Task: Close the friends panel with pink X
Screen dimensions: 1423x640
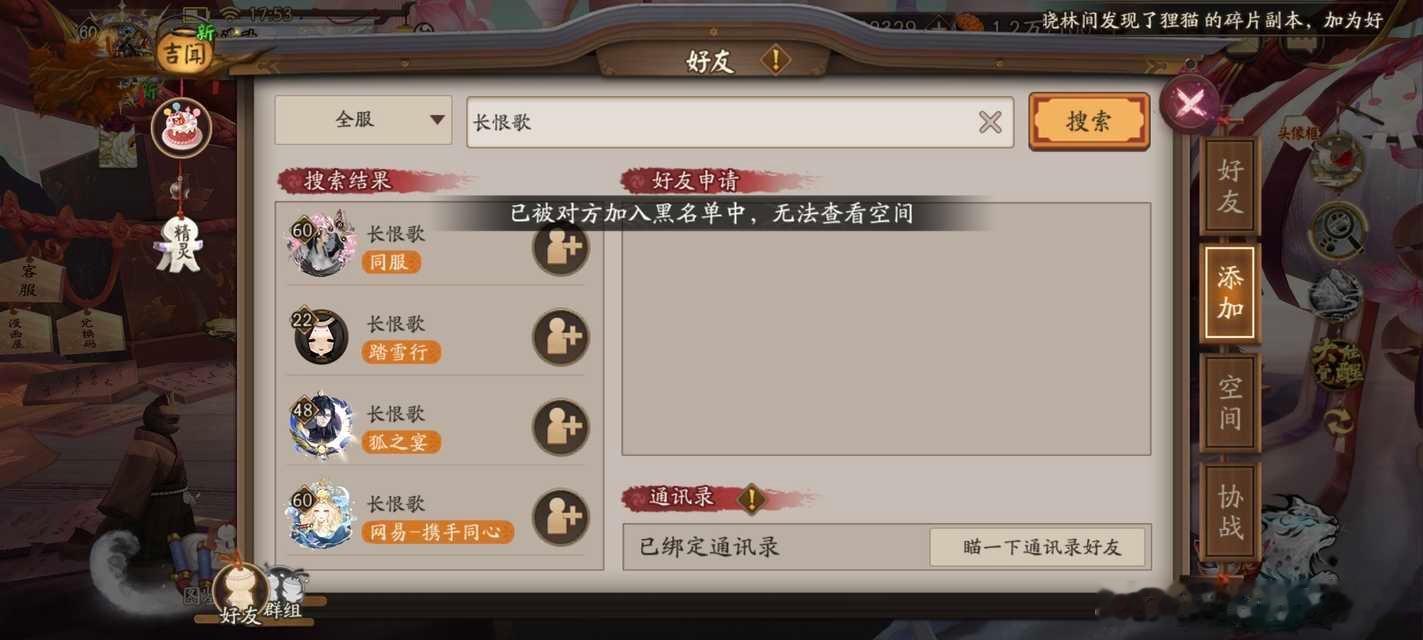Action: (1190, 104)
